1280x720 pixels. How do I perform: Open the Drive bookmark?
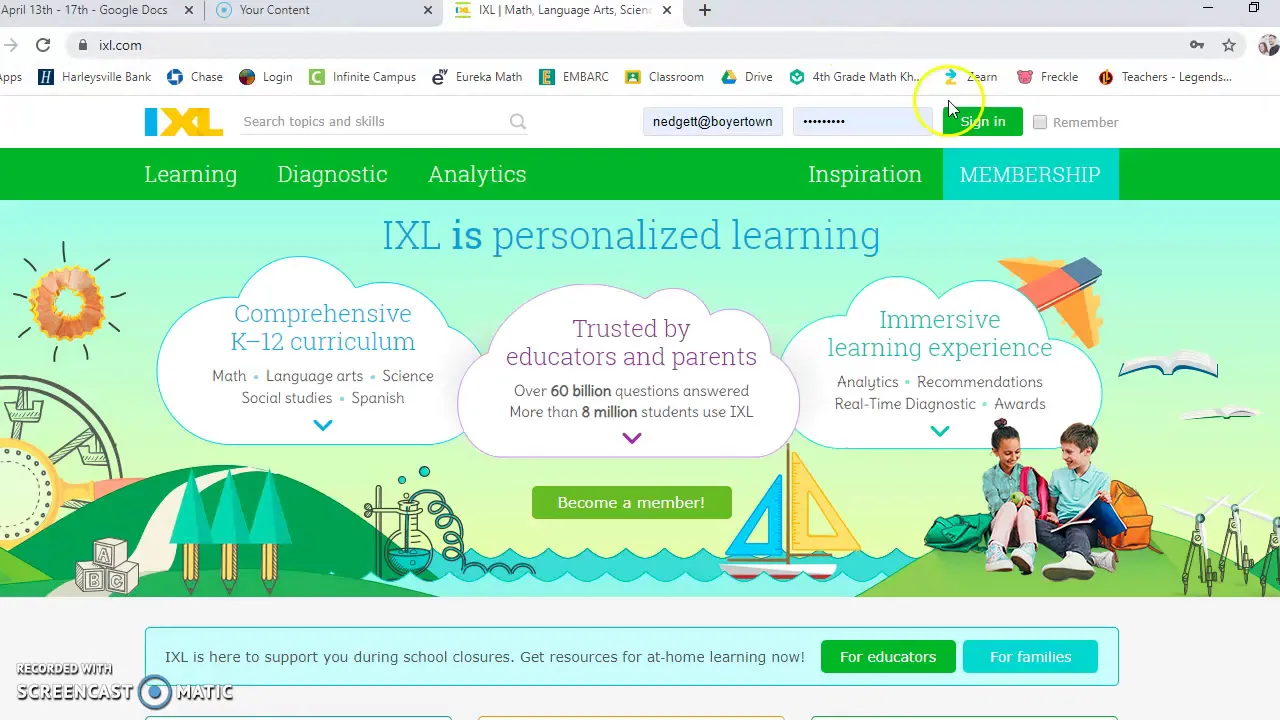(747, 77)
